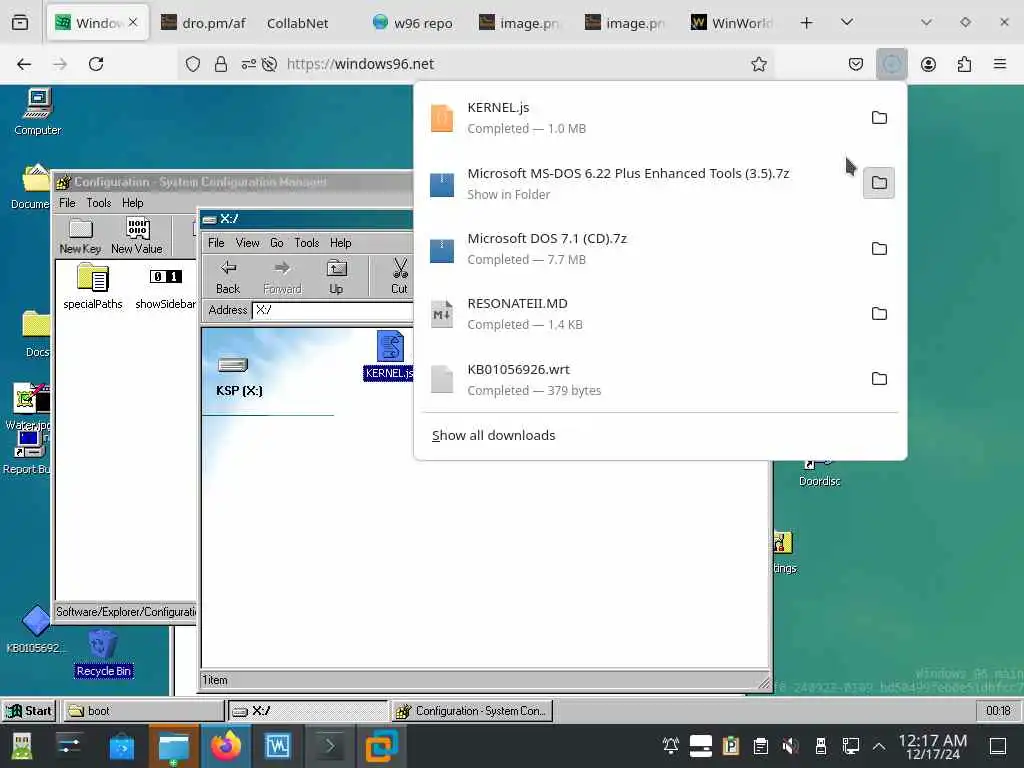1024x768 pixels.
Task: Select the specialPaths key
Action: [x=93, y=286]
